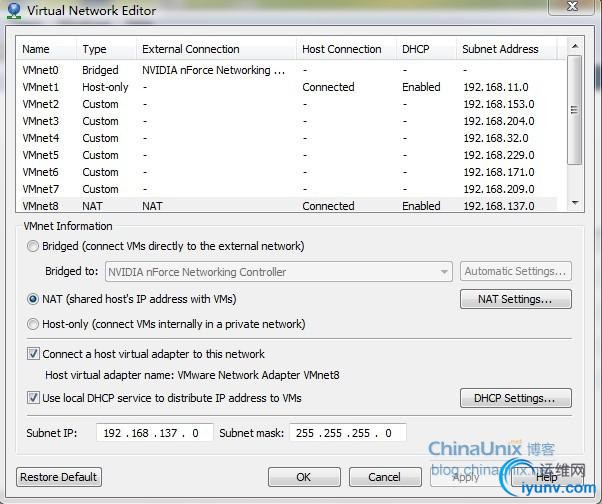Click NVIDIA nForce Networking cell in VMnet0 row
The height and width of the screenshot is (504, 602).
click(213, 70)
